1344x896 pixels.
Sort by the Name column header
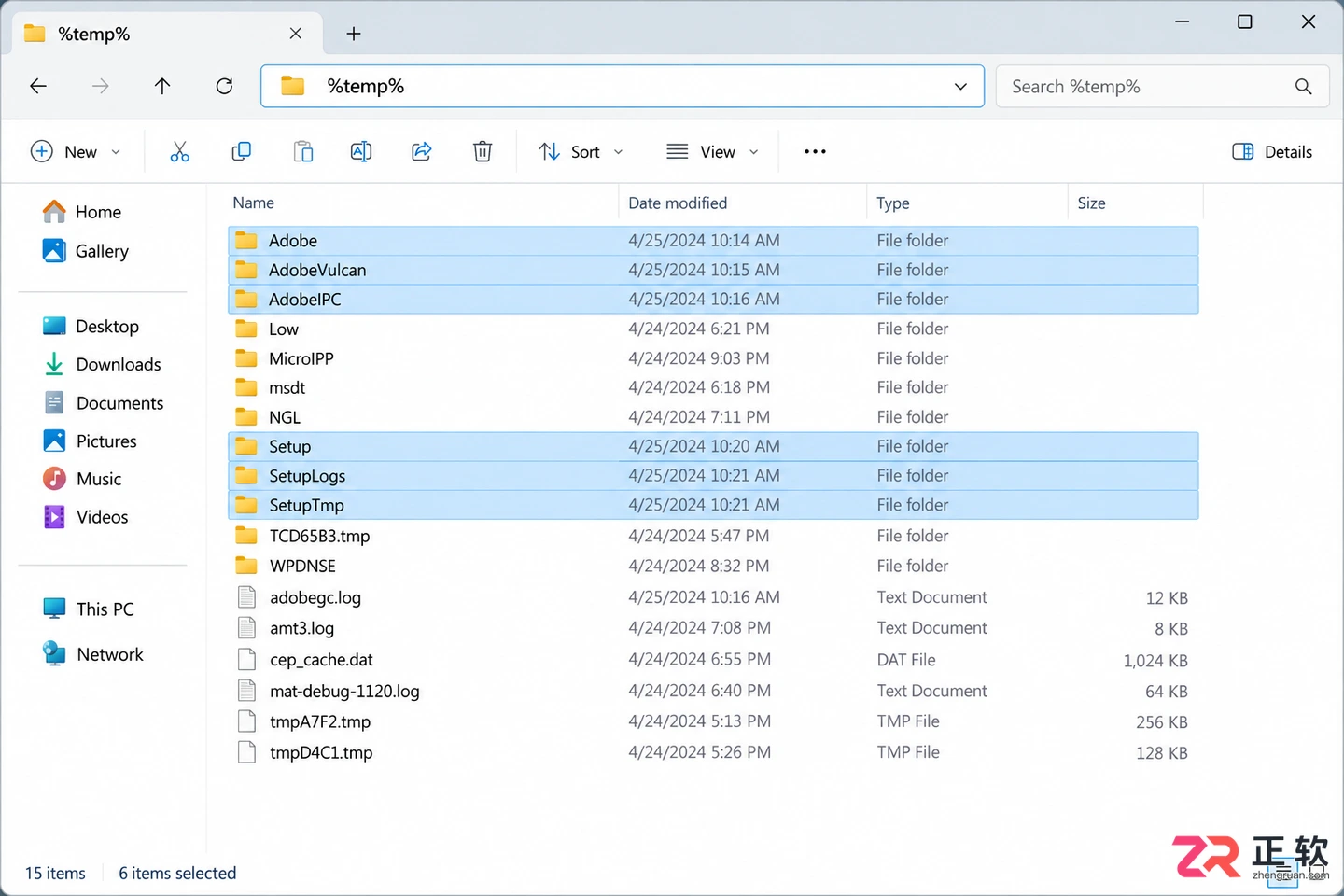pyautogui.click(x=253, y=203)
